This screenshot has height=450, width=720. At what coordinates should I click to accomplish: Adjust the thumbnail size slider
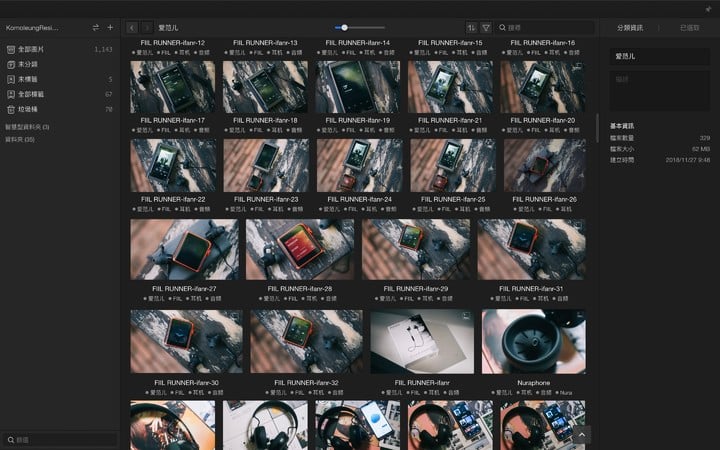point(344,28)
